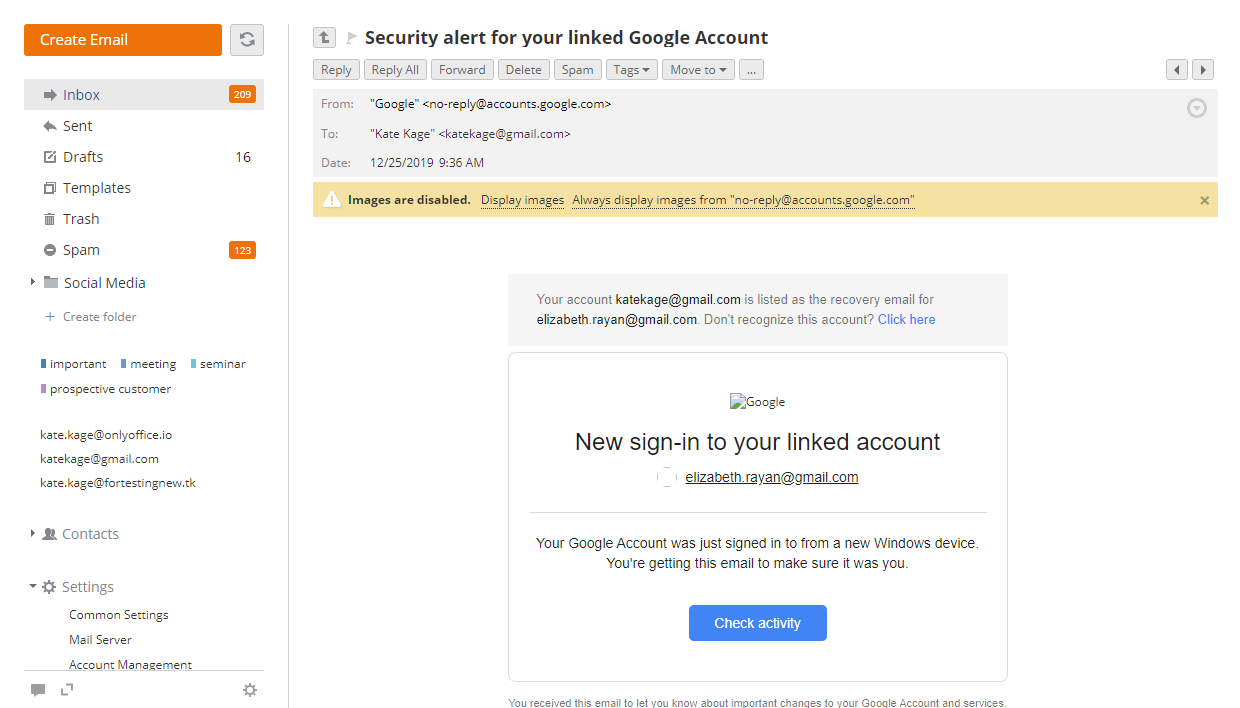The image size is (1240, 708).
Task: Click the Display images link
Action: point(522,200)
